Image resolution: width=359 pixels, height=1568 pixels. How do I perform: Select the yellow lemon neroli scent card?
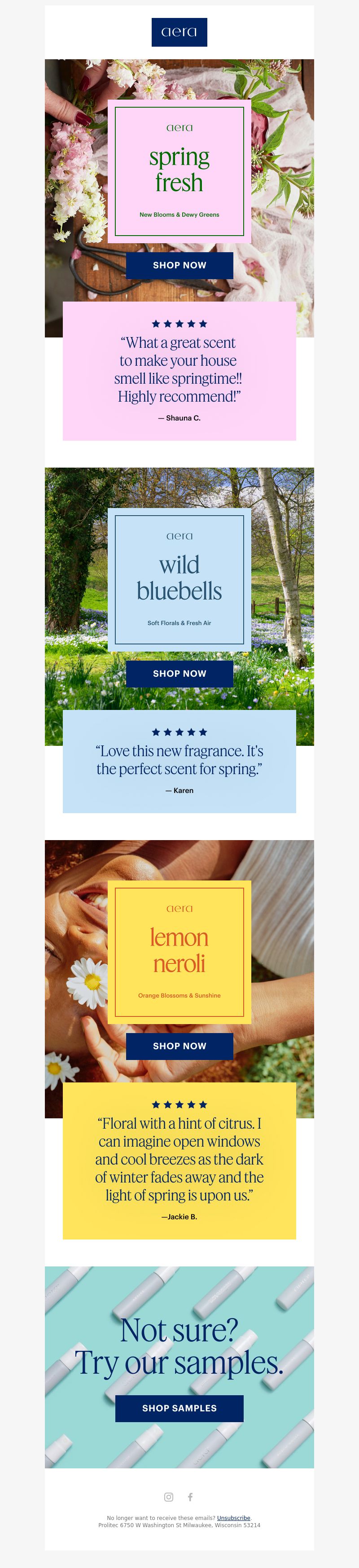(179, 952)
